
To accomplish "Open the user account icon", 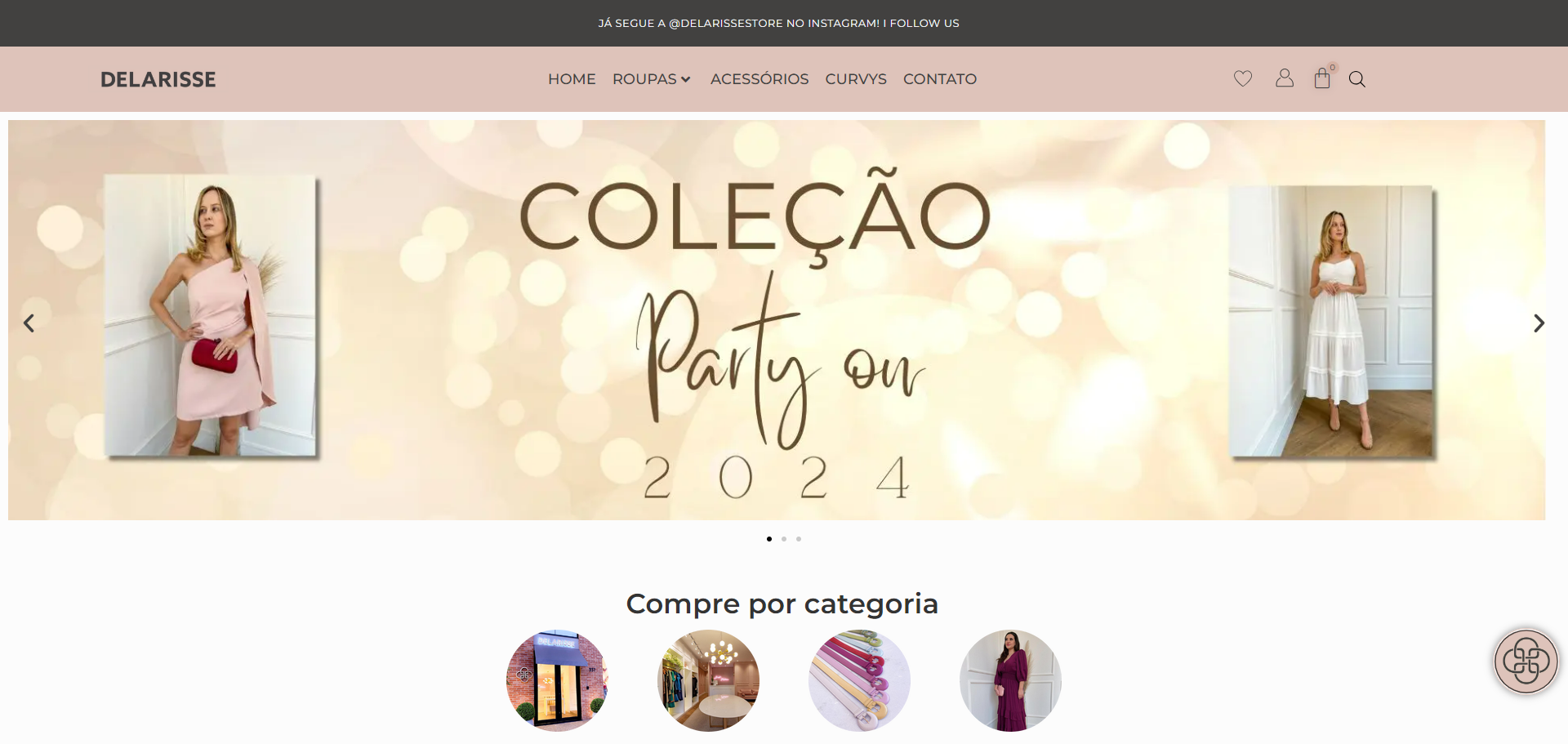I will coord(1285,78).
